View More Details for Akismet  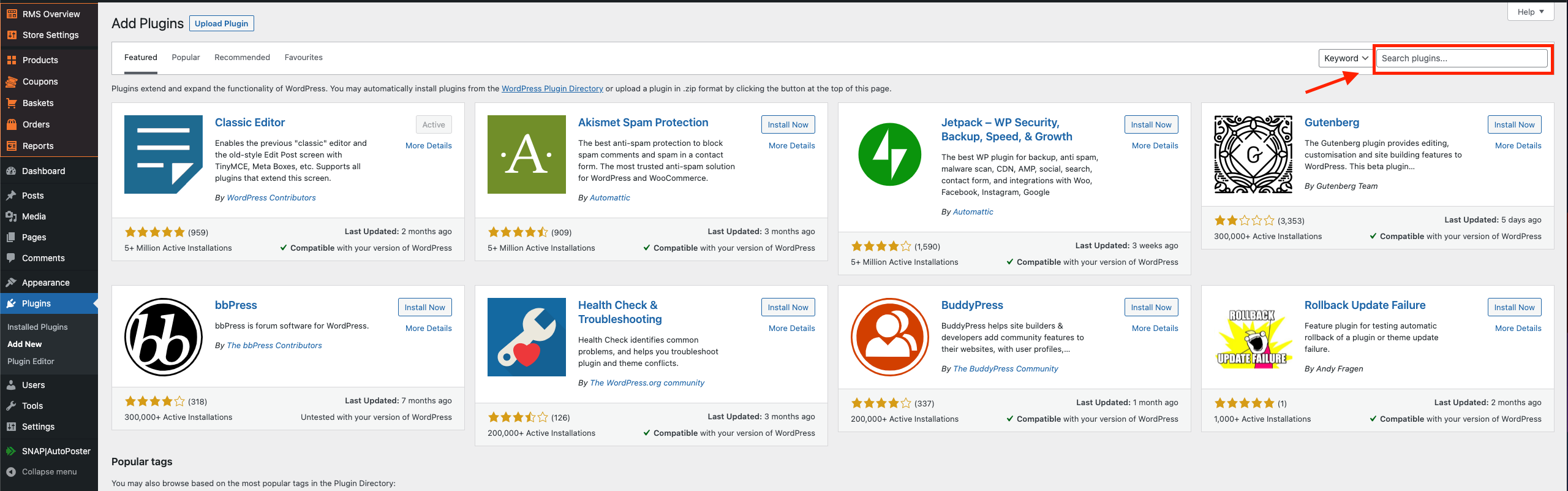792,146
